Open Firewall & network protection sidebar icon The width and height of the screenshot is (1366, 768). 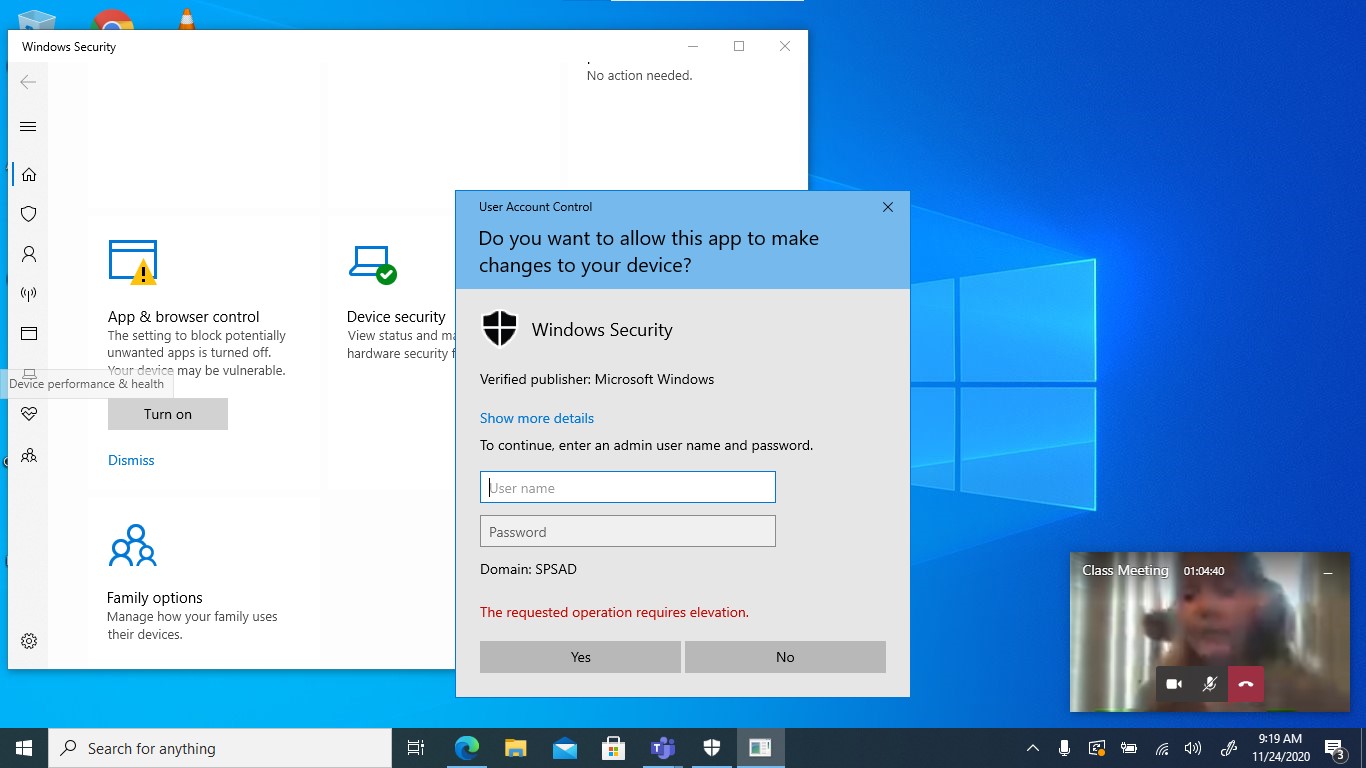tap(29, 294)
